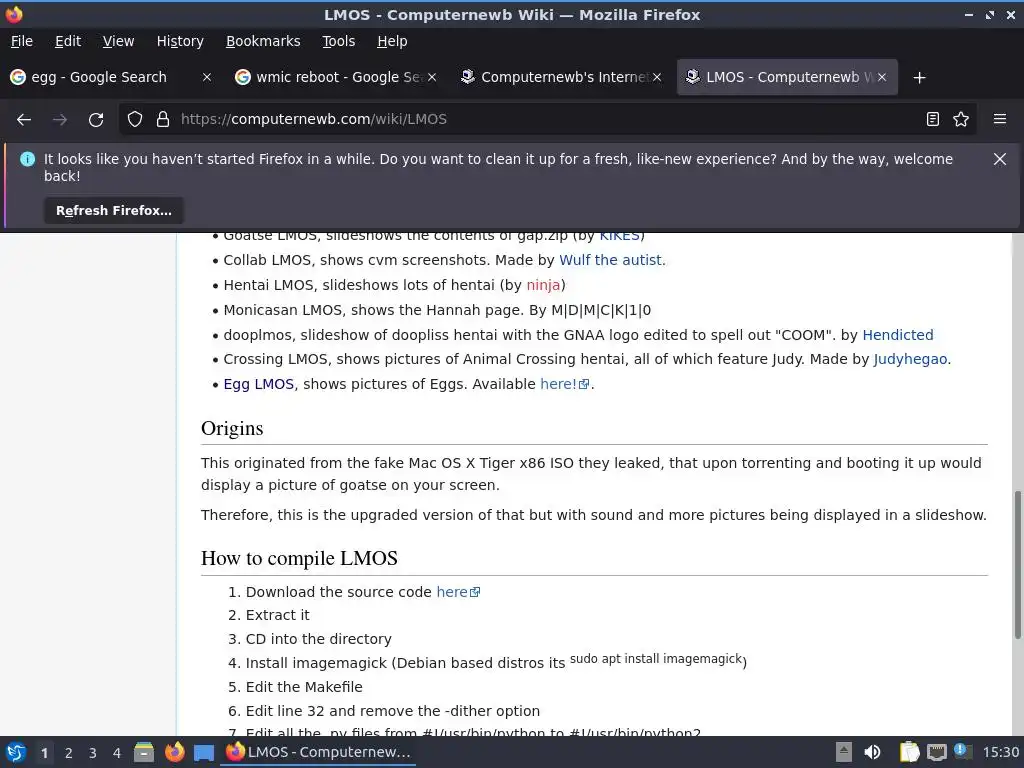Launch the file manager from the taskbar
The image size is (1024, 768).
(144, 752)
